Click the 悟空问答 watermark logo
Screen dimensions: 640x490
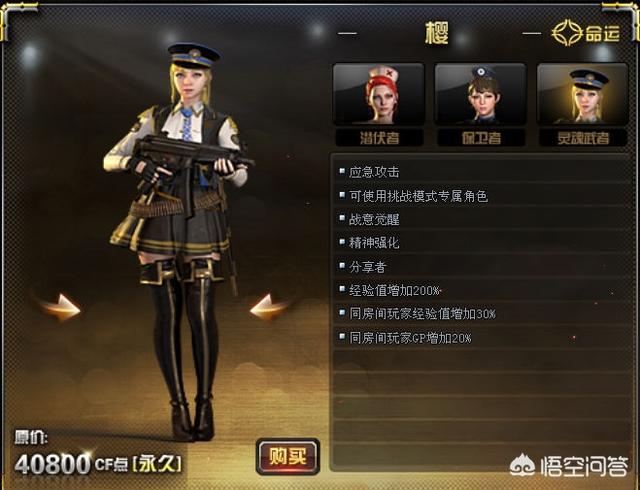click(568, 466)
